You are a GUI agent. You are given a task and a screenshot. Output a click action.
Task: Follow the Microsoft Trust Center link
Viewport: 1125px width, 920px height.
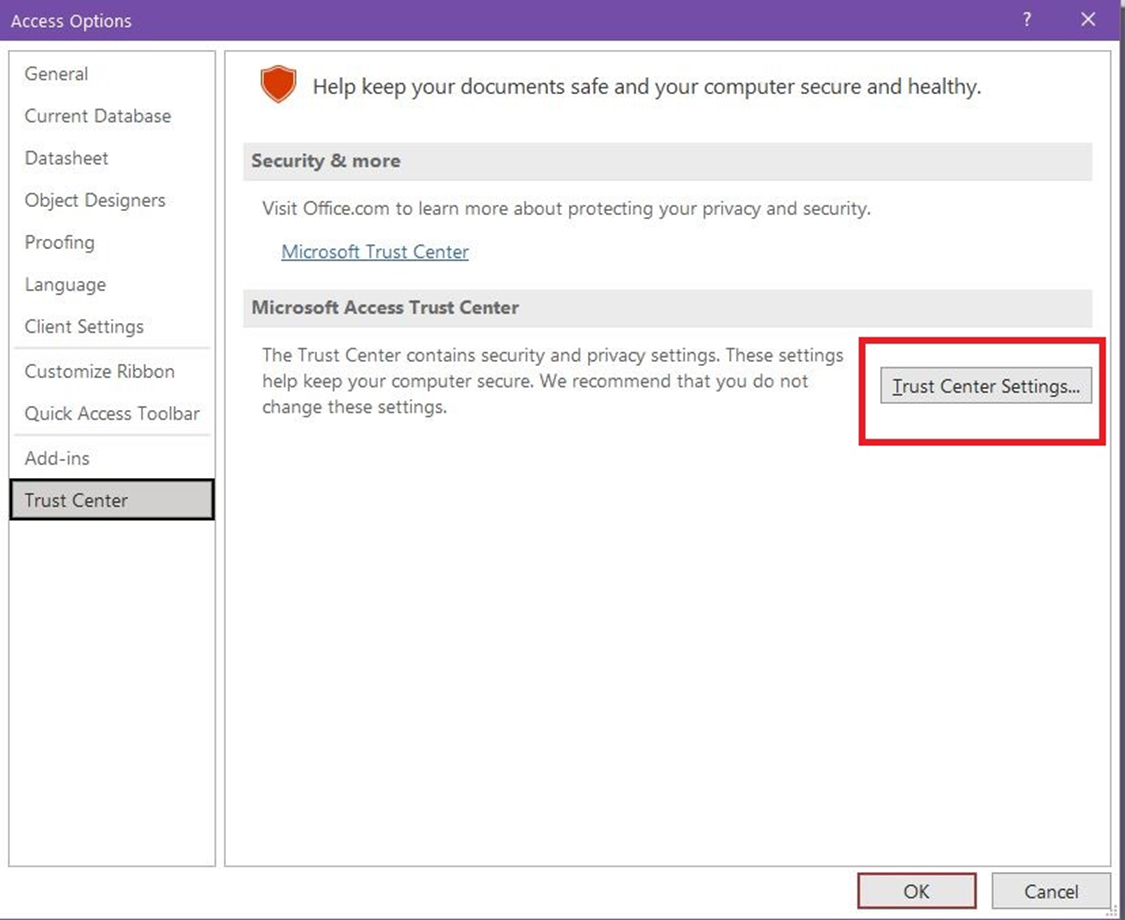[375, 252]
